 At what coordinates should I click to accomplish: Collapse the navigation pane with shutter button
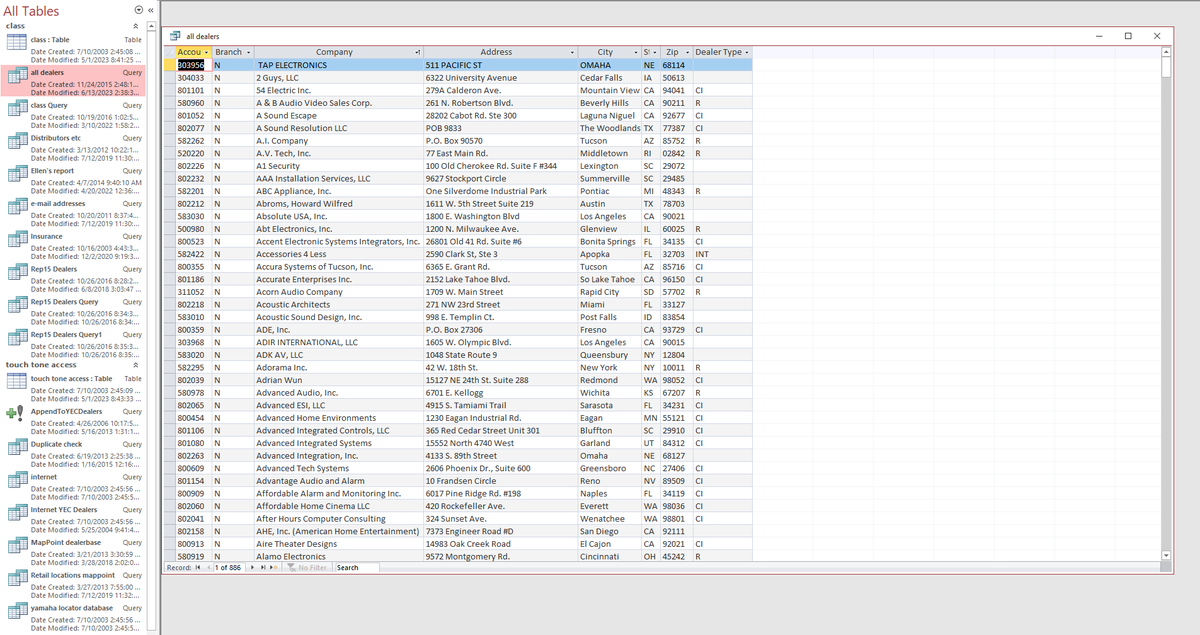pyautogui.click(x=150, y=11)
